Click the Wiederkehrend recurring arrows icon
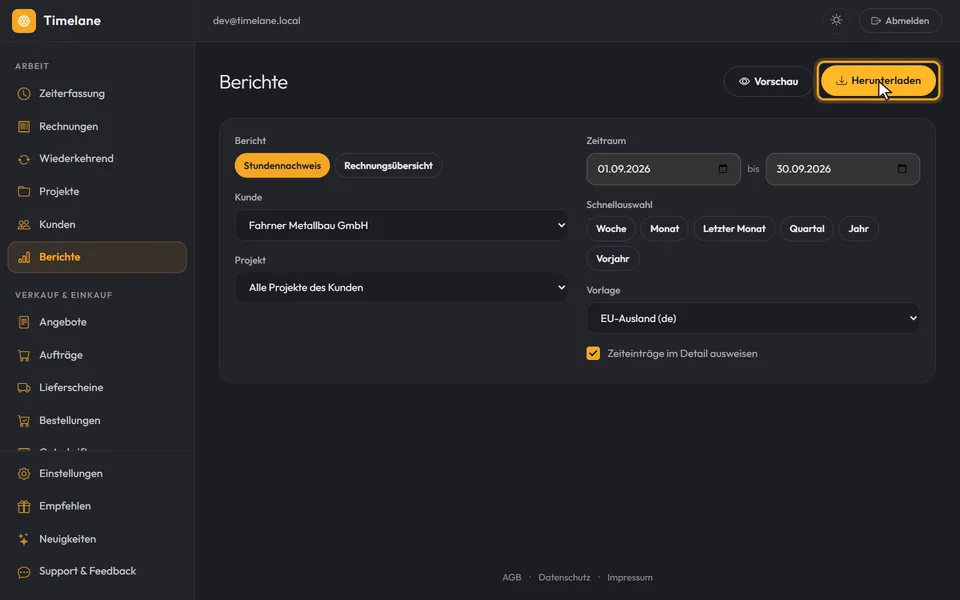The image size is (960, 600). (24, 159)
